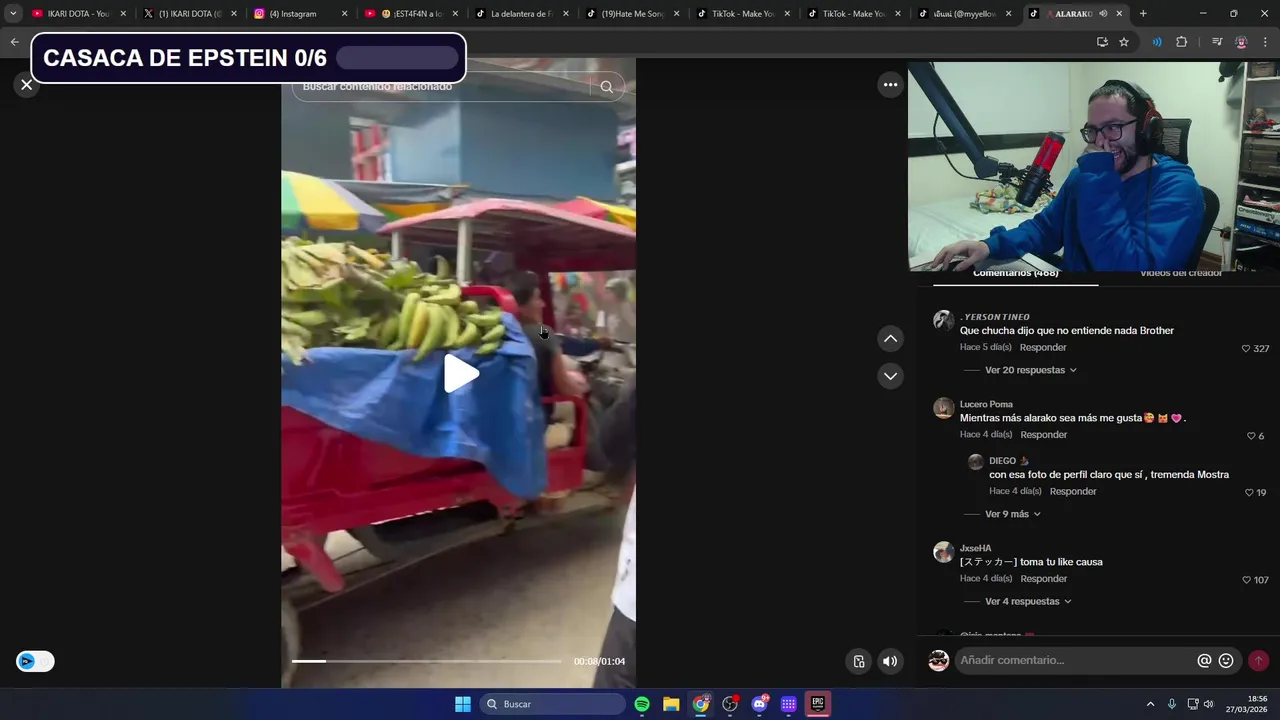The width and height of the screenshot is (1280, 720).
Task: Go to the previous video with up arrow
Action: pyautogui.click(x=890, y=339)
